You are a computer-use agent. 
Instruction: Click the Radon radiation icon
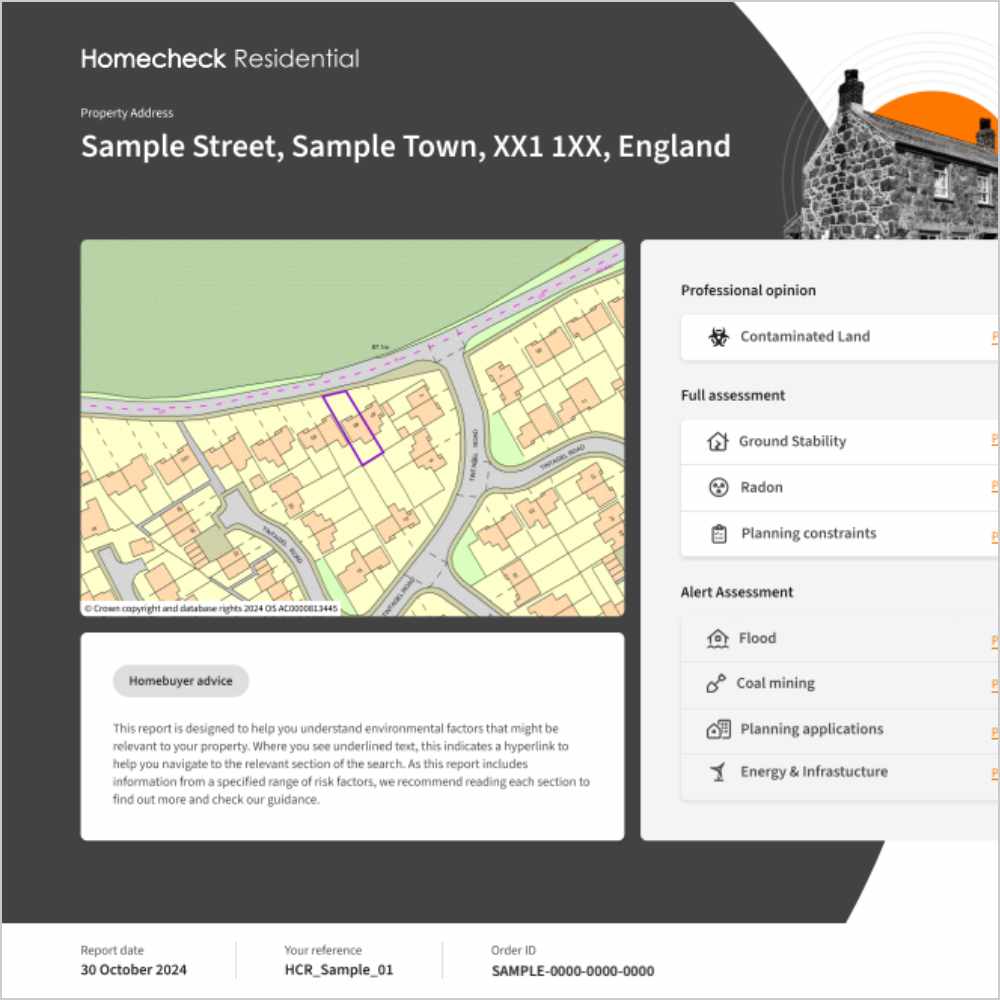[719, 487]
